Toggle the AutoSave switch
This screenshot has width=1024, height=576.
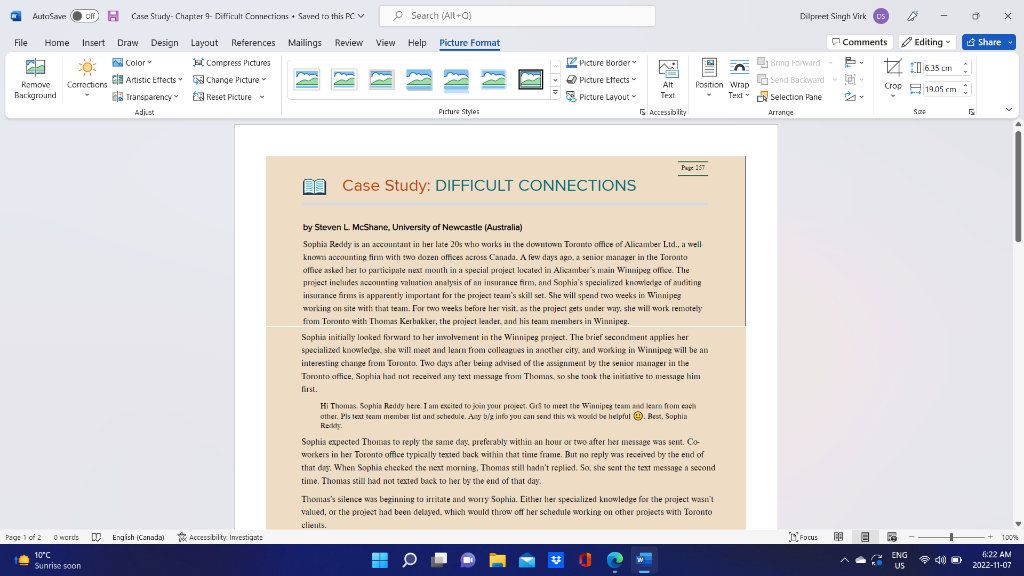pos(84,16)
